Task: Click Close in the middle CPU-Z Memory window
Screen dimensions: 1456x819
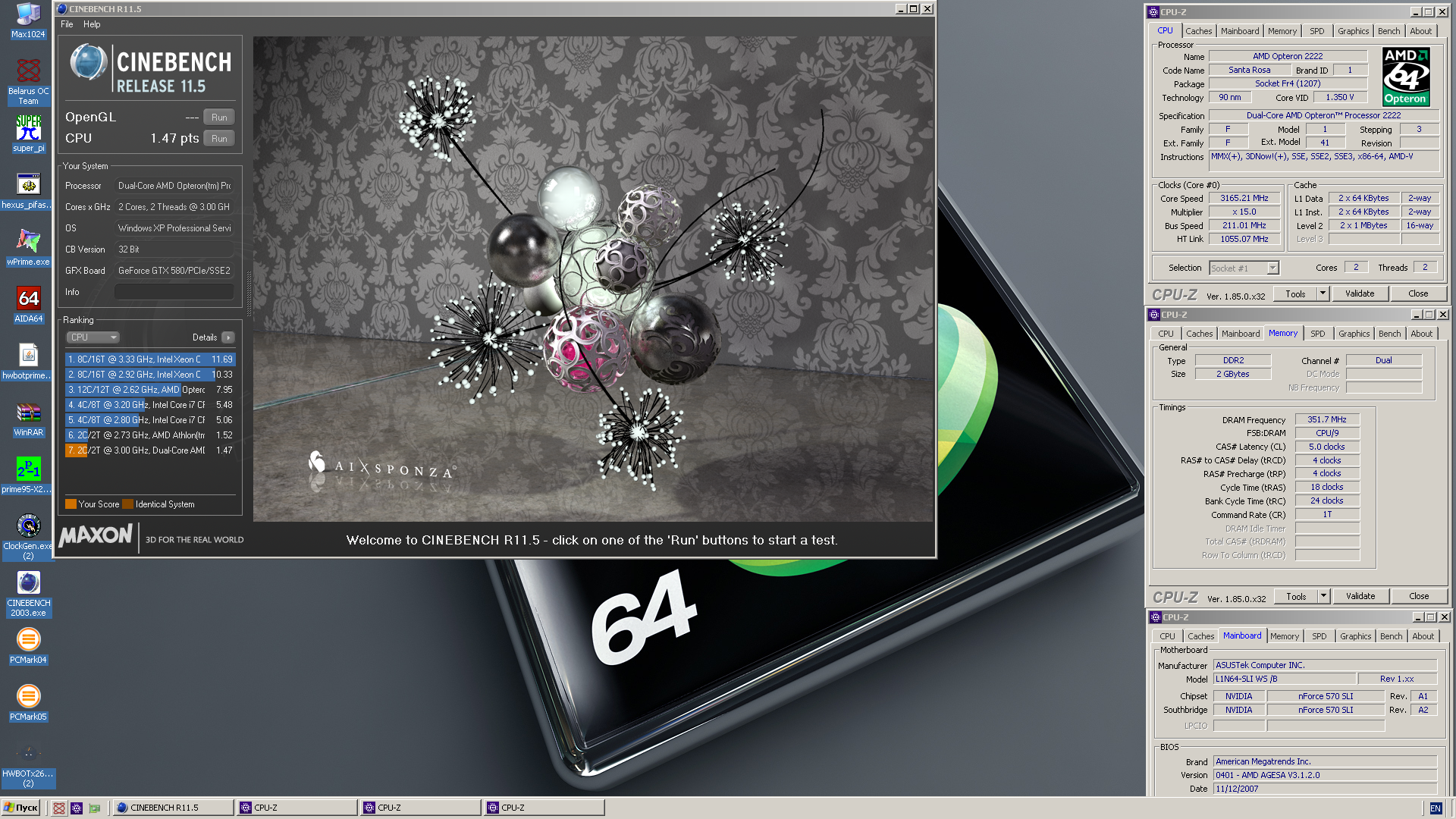Action: (x=1419, y=596)
